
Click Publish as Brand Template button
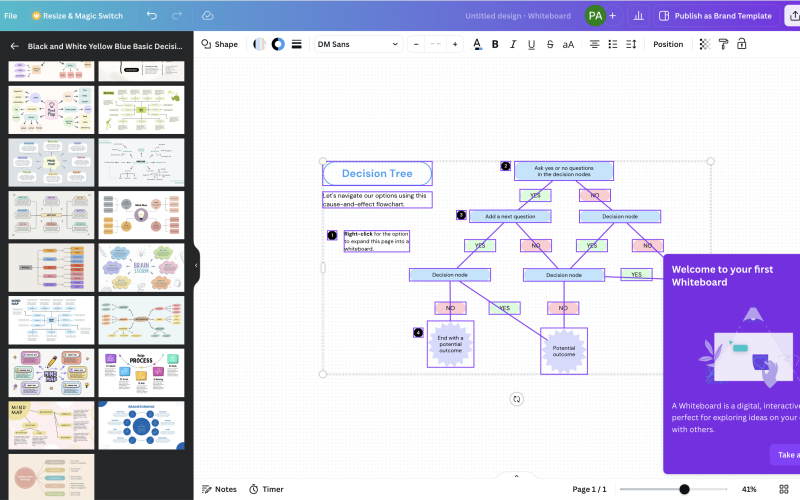tap(714, 16)
